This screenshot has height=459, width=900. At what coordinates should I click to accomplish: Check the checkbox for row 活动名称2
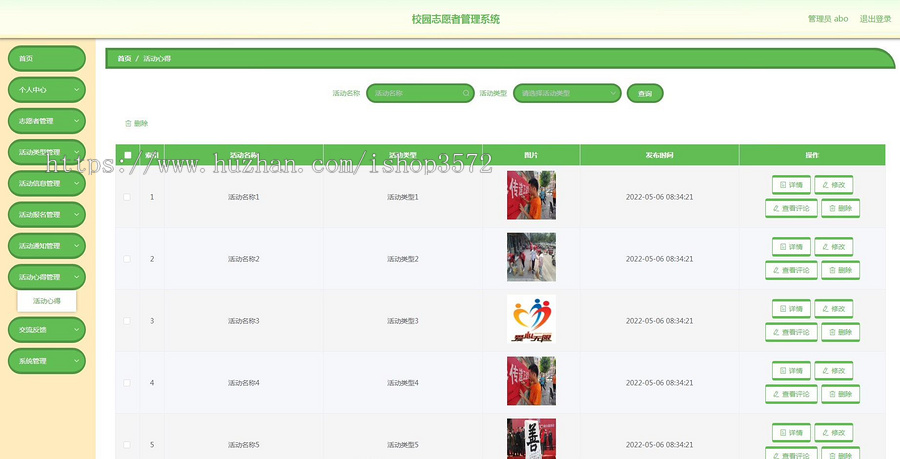click(127, 259)
